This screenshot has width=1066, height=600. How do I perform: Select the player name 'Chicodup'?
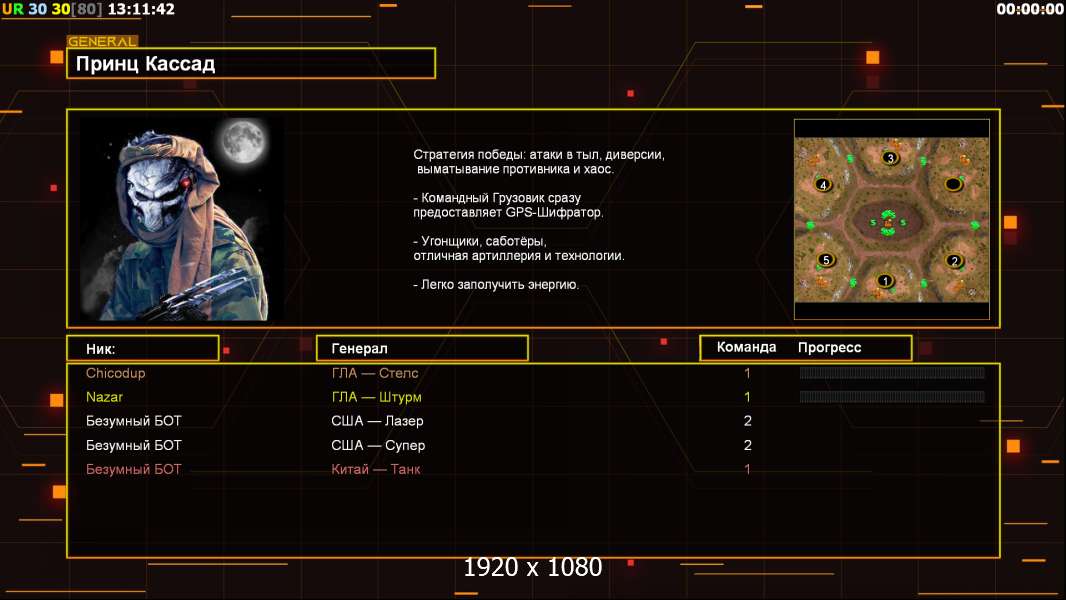tap(116, 373)
